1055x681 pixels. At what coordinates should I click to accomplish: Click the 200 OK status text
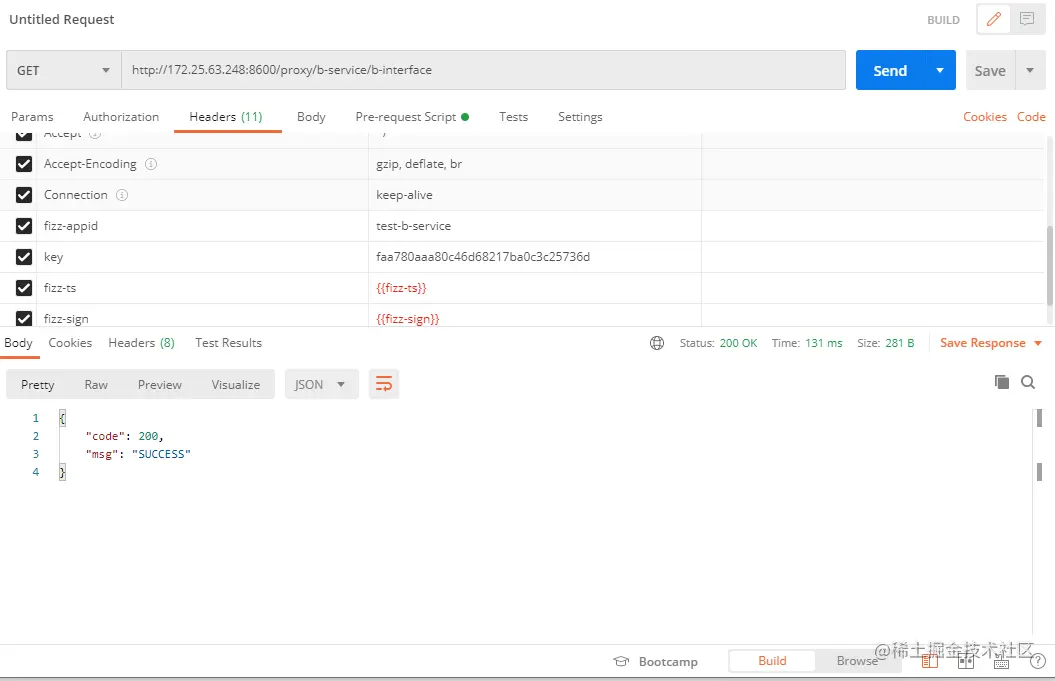738,343
